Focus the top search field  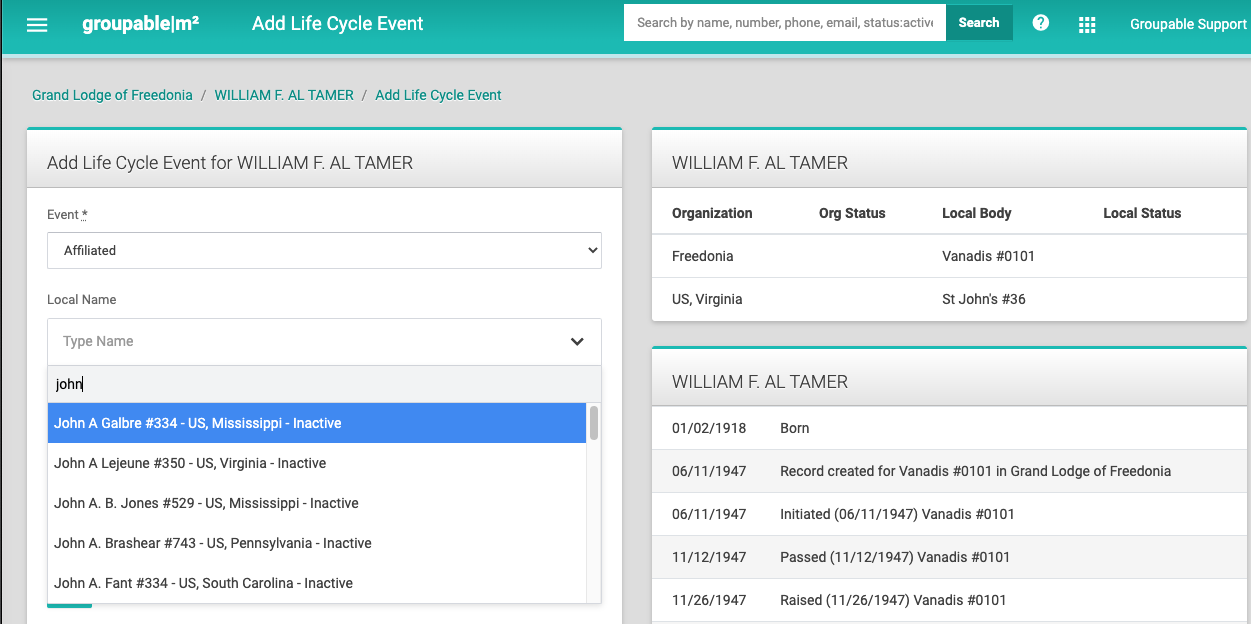(785, 23)
